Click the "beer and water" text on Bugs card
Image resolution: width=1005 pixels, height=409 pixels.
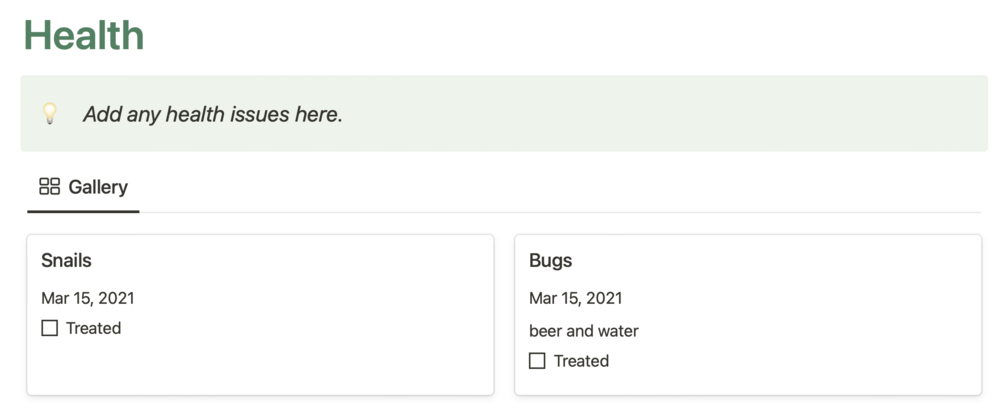584,331
